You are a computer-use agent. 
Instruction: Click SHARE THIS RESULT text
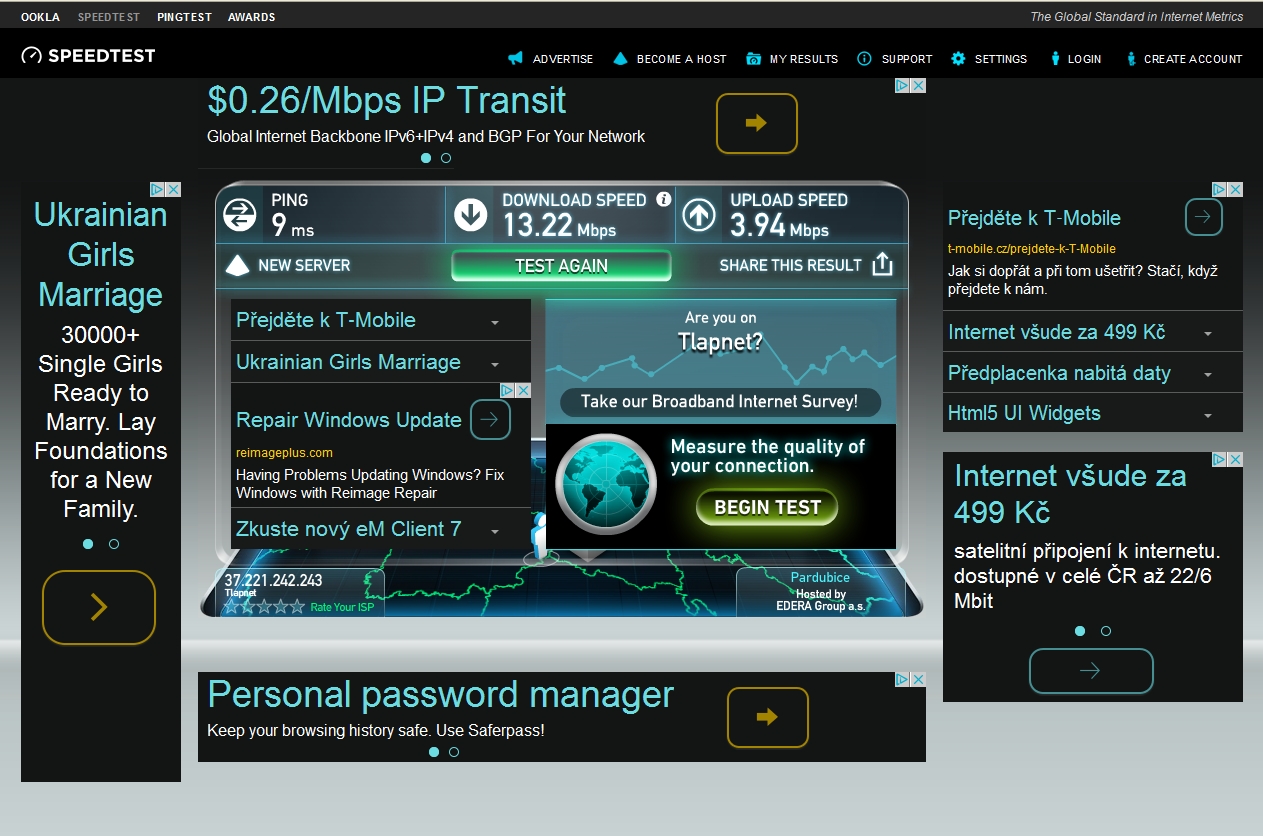(x=790, y=265)
